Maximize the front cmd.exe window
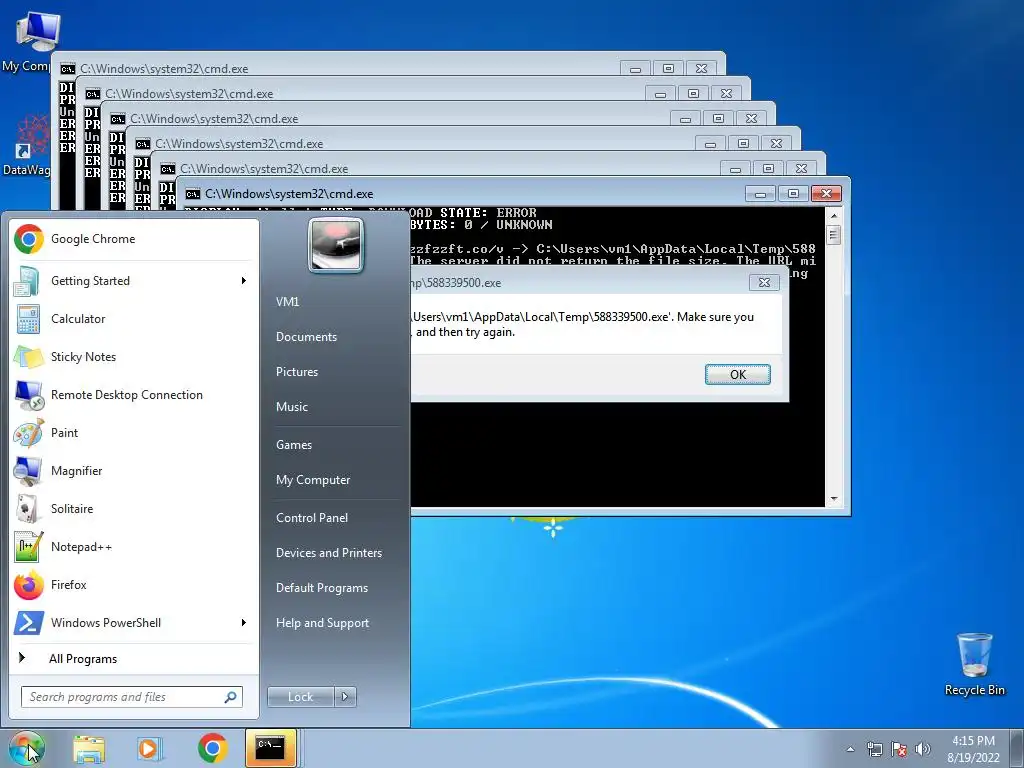This screenshot has width=1024, height=768. pyautogui.click(x=793, y=193)
